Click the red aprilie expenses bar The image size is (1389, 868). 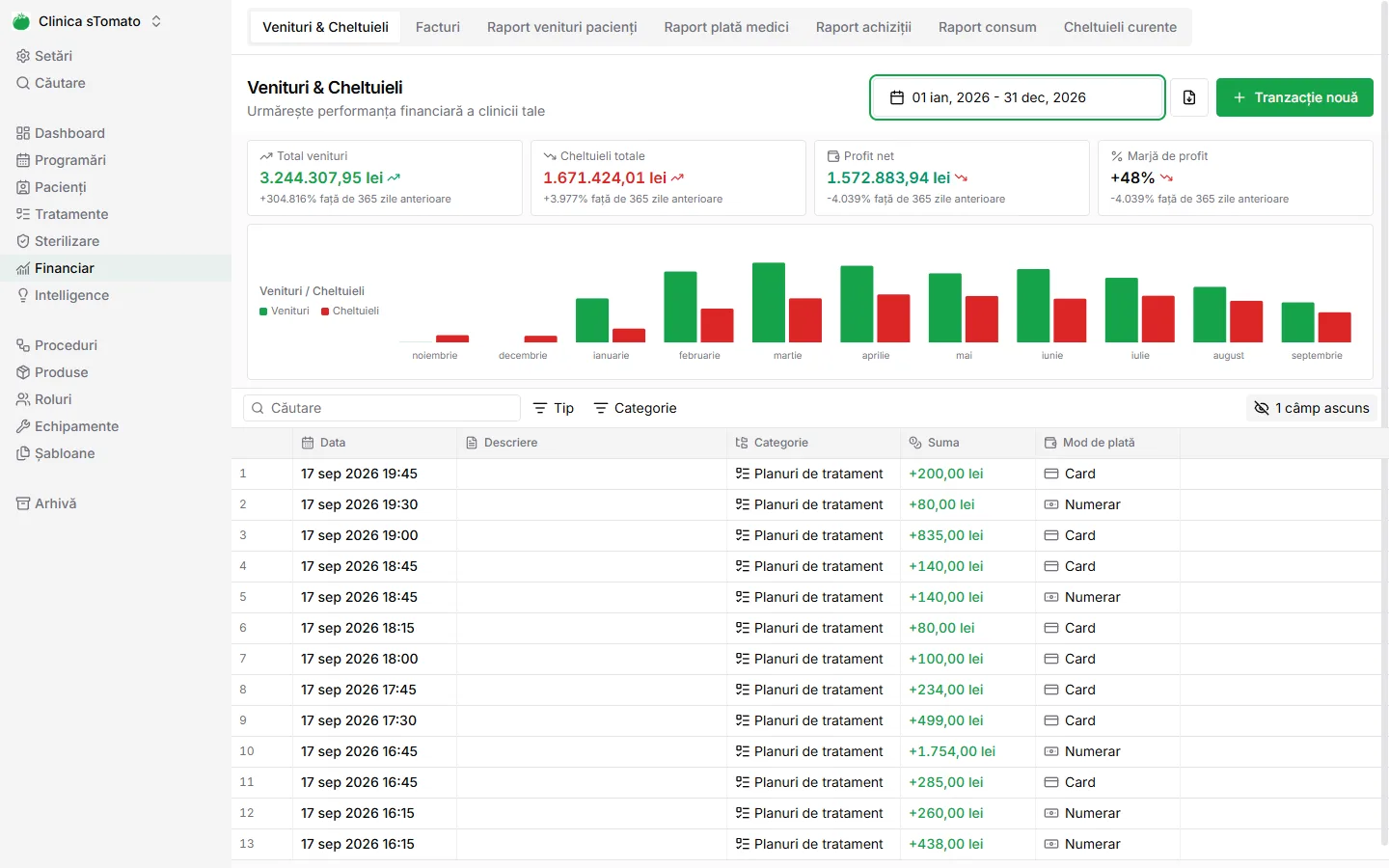coord(893,318)
